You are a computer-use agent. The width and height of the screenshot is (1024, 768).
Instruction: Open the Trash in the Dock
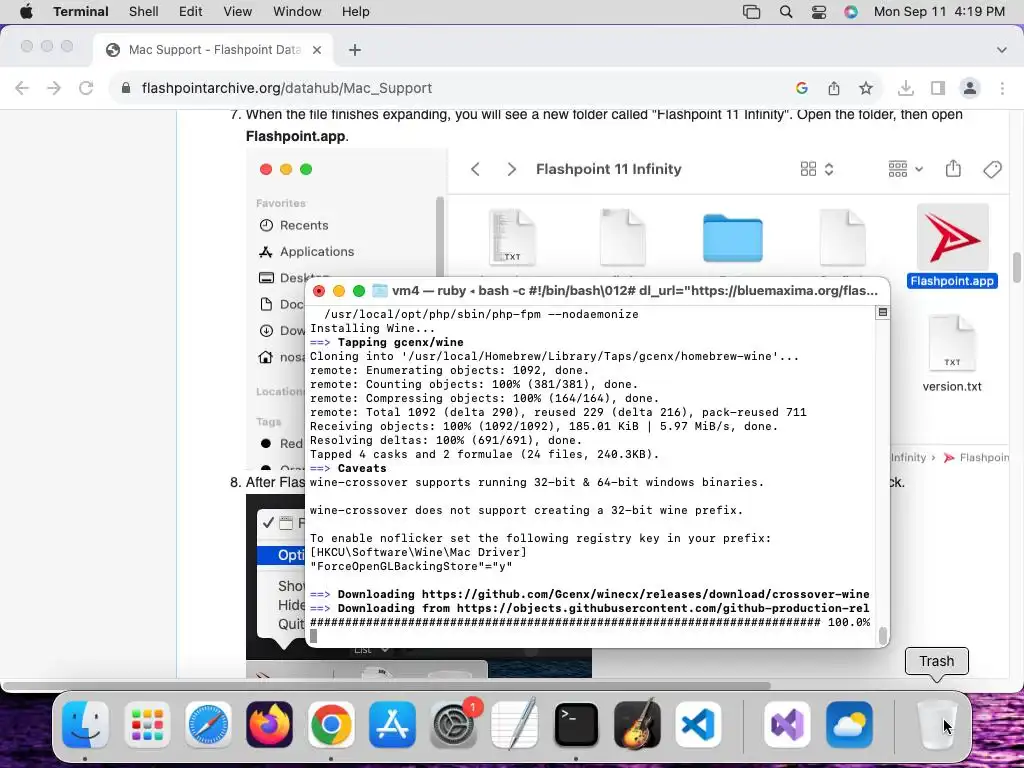(937, 724)
